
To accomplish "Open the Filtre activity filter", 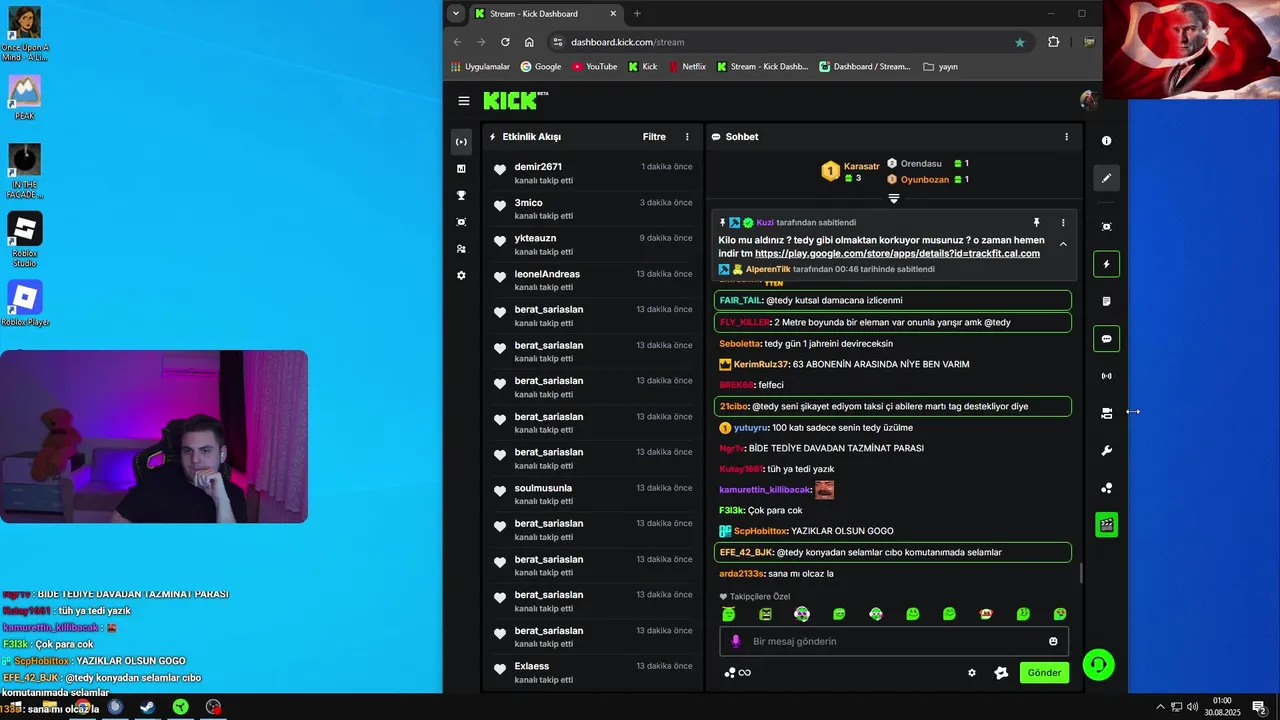I will (654, 137).
